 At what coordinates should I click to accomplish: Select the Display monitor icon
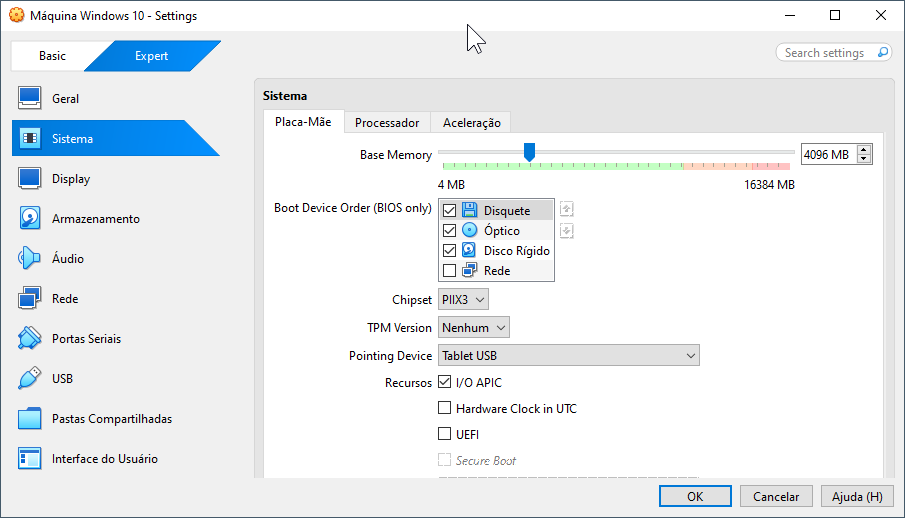pos(30,179)
